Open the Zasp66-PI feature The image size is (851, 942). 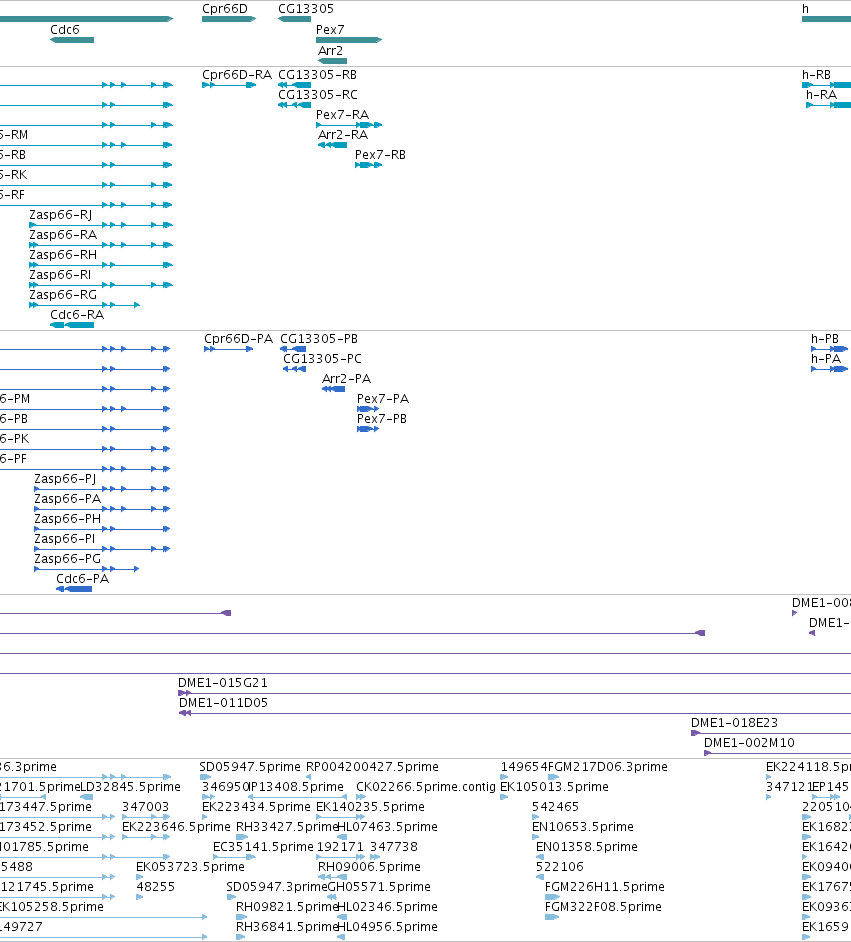102,549
